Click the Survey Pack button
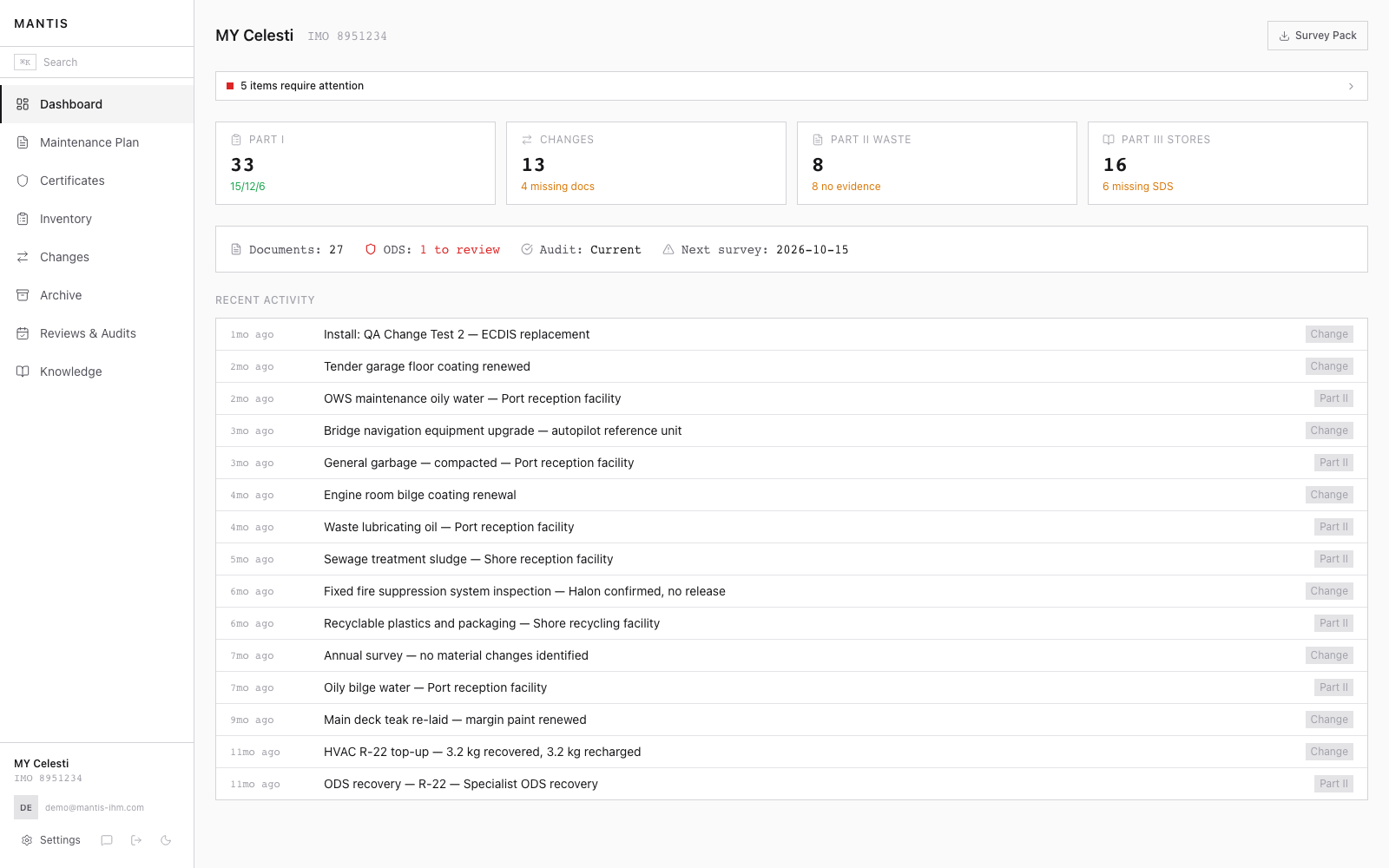Image resolution: width=1389 pixels, height=868 pixels. point(1318,36)
